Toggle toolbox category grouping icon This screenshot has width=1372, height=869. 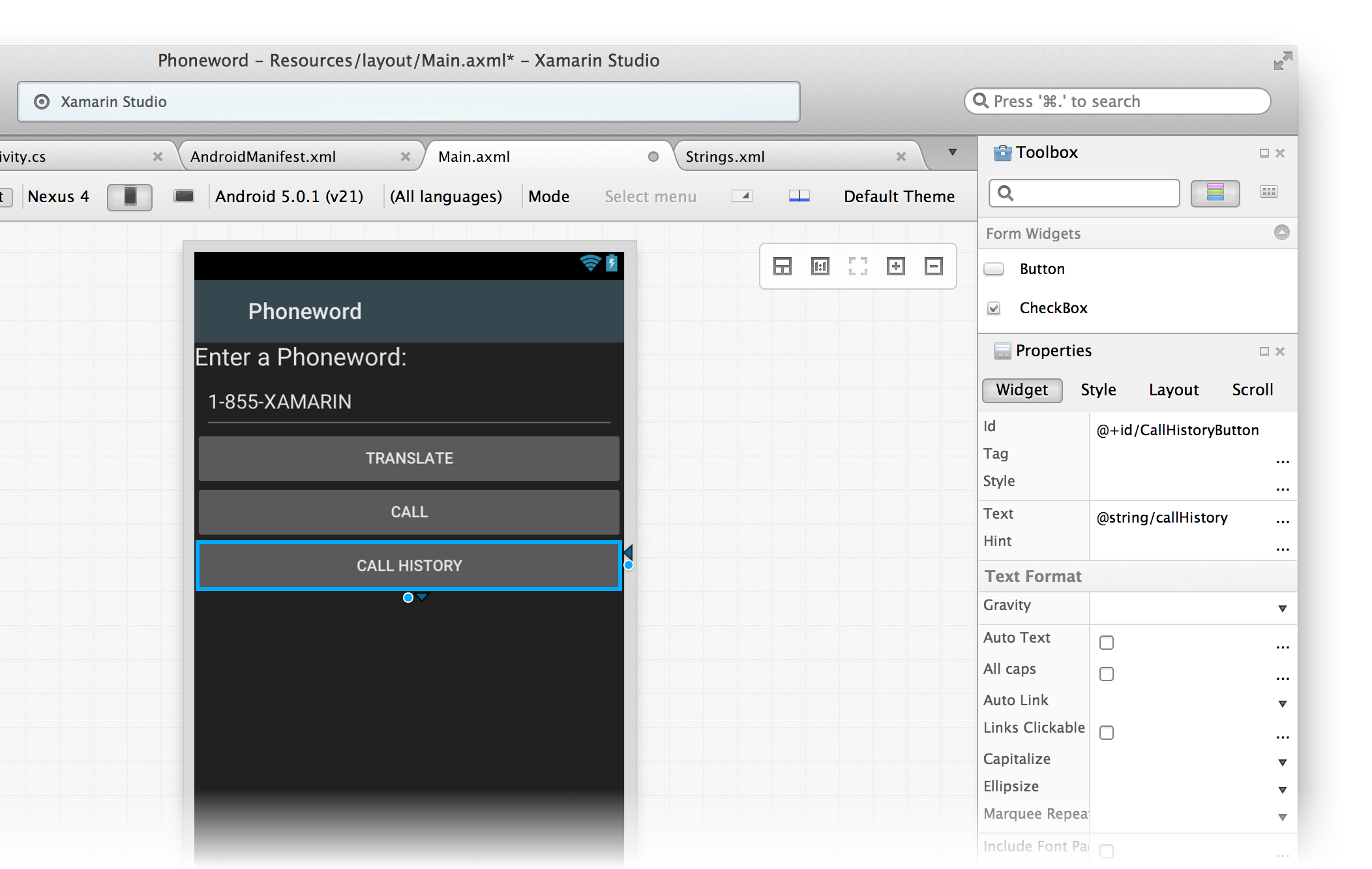click(x=1214, y=193)
